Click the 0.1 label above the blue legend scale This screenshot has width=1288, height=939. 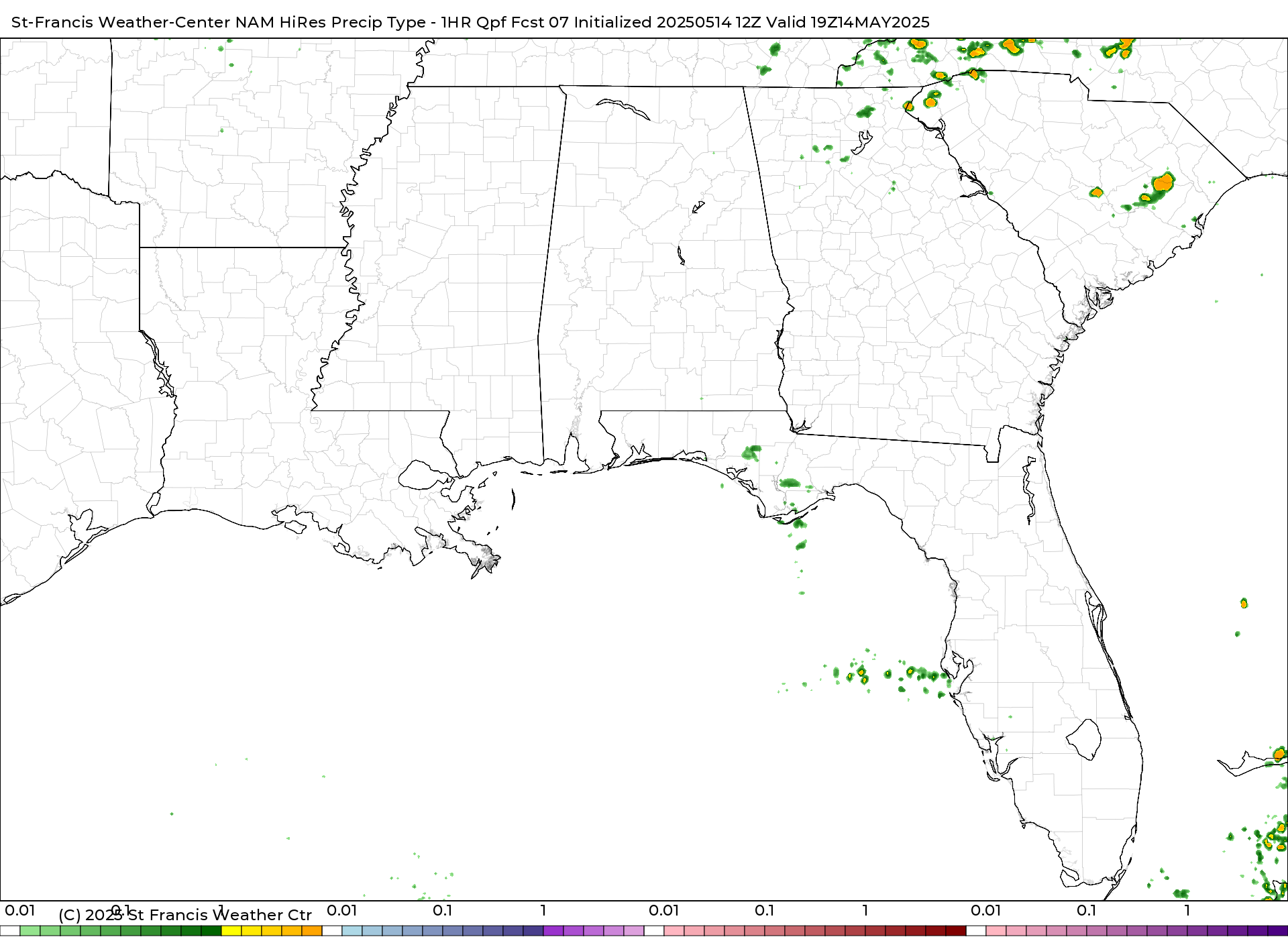click(x=443, y=910)
